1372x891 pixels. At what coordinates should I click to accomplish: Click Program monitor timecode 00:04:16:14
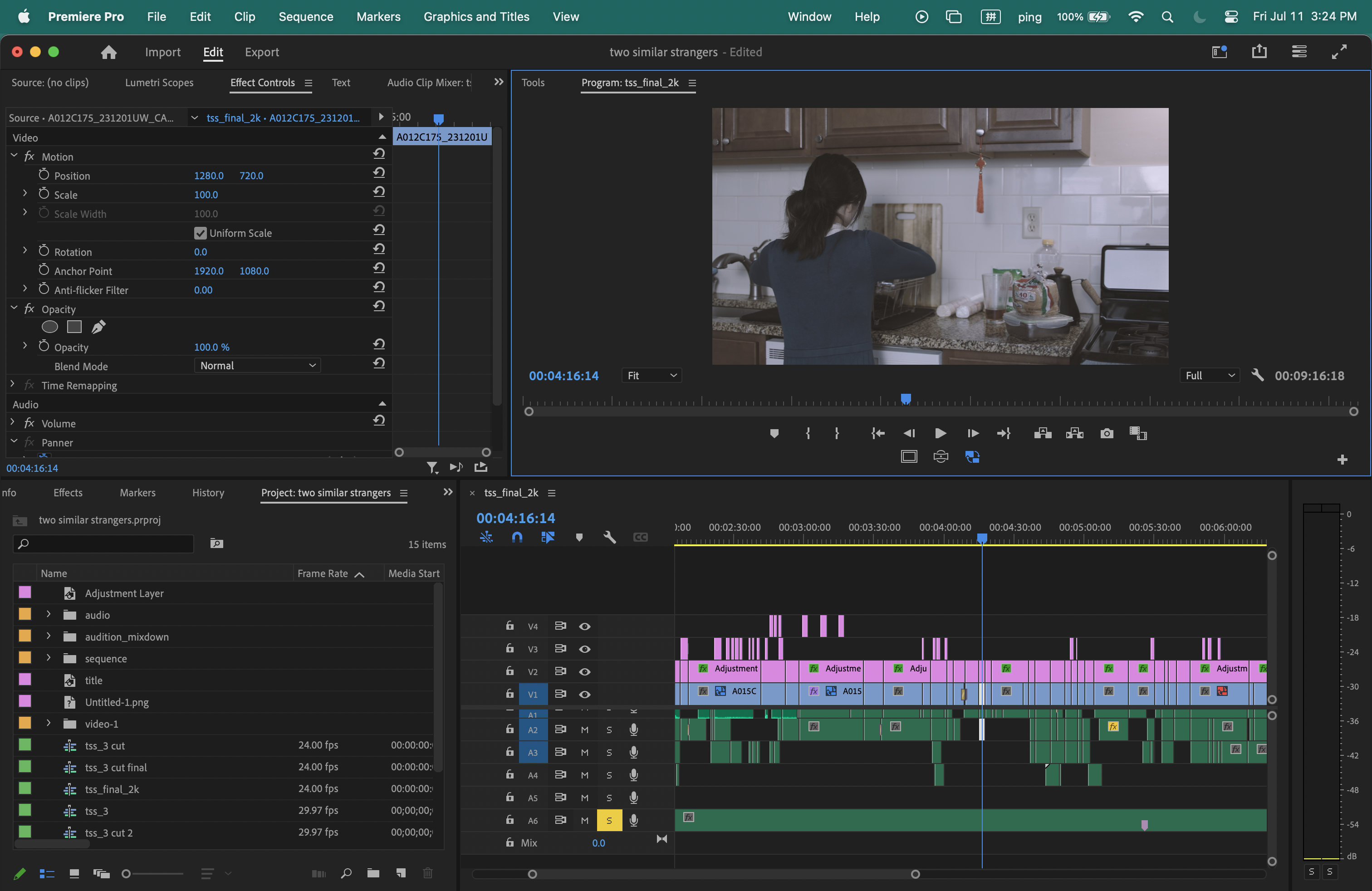pos(564,375)
